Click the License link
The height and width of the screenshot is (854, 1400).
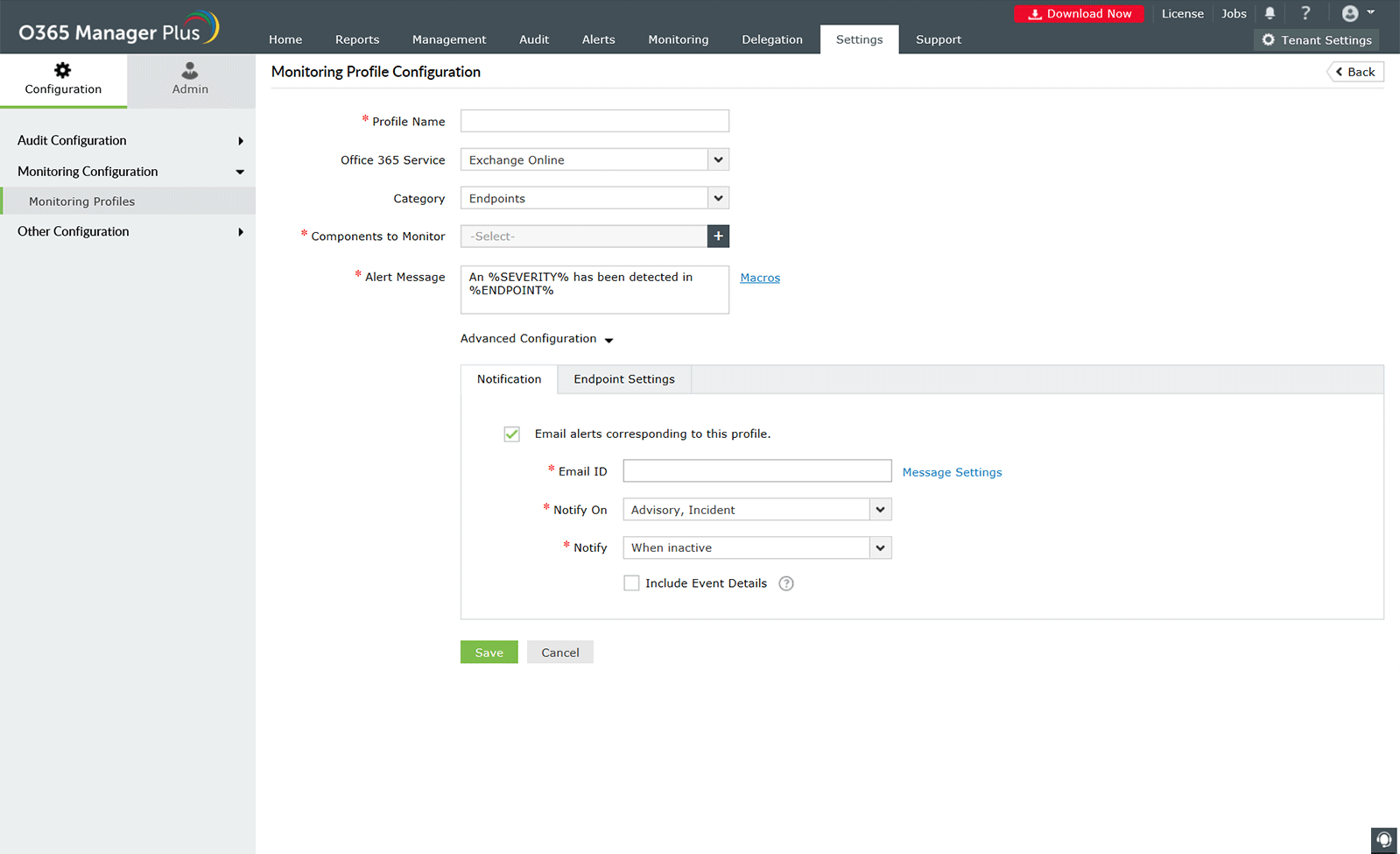tap(1183, 13)
